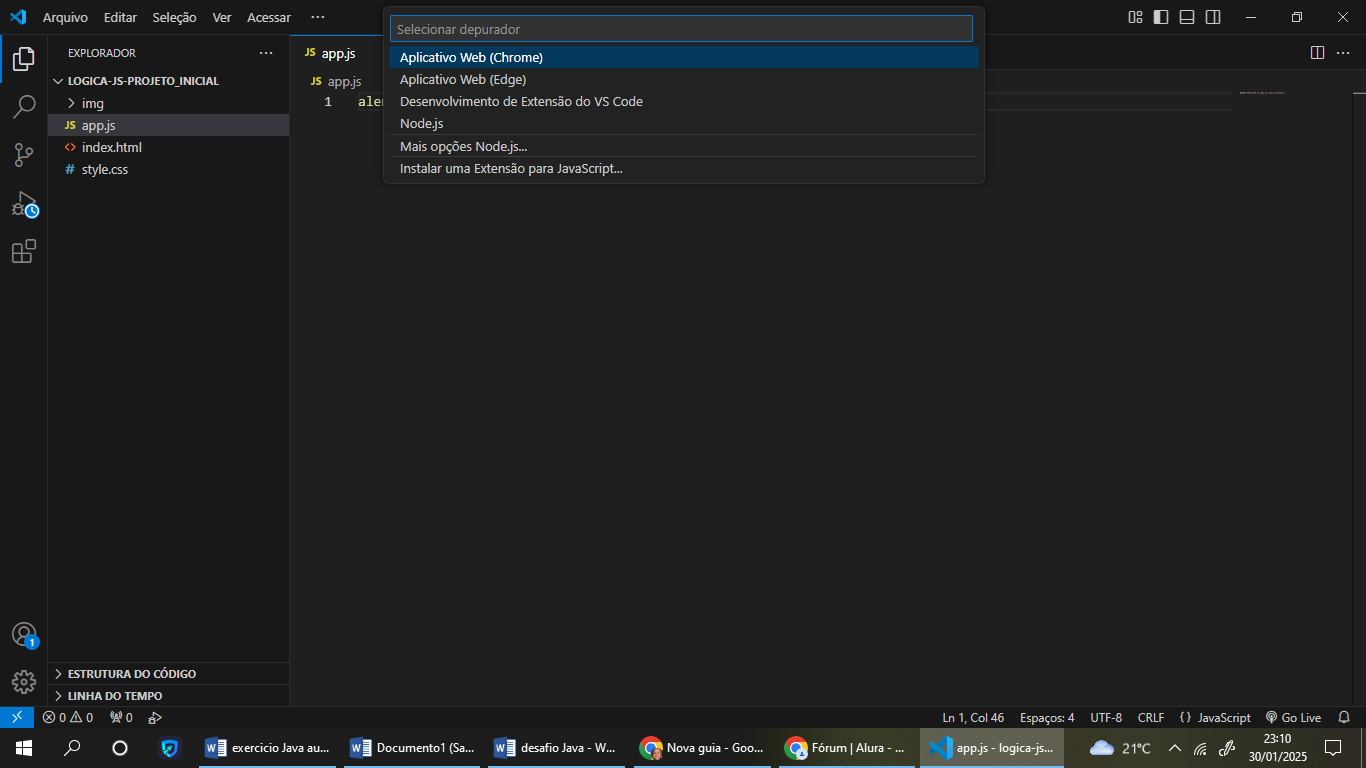Toggle Primary Side Bar layout icon
Viewport: 1366px width, 768px height.
[x=1161, y=17]
